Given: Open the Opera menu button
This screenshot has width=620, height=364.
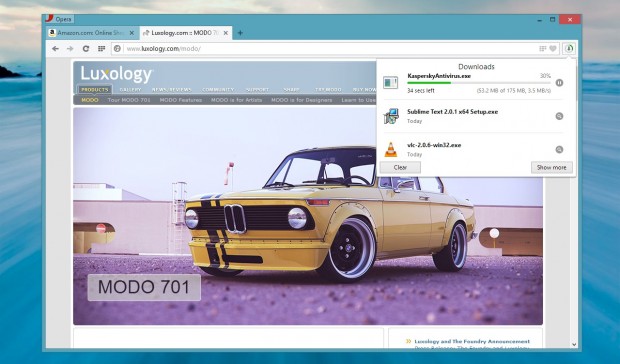Looking at the screenshot, I should click(59, 19).
